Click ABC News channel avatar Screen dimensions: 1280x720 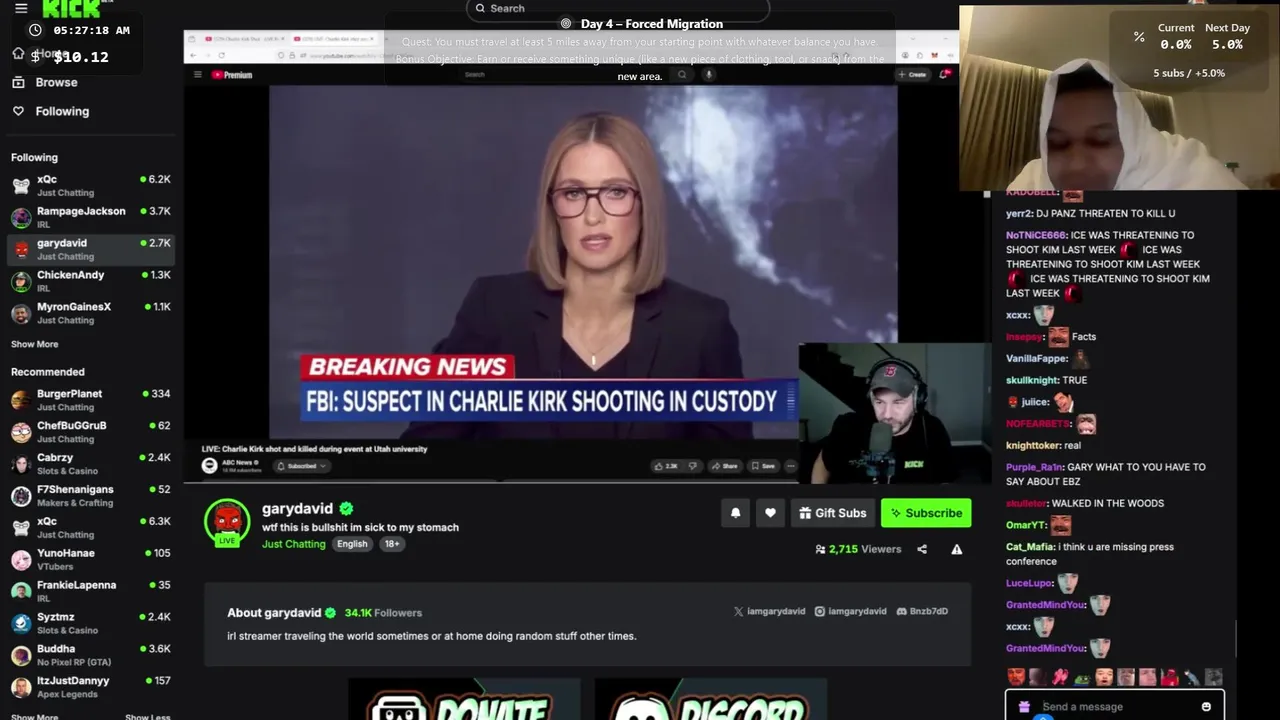[209, 465]
